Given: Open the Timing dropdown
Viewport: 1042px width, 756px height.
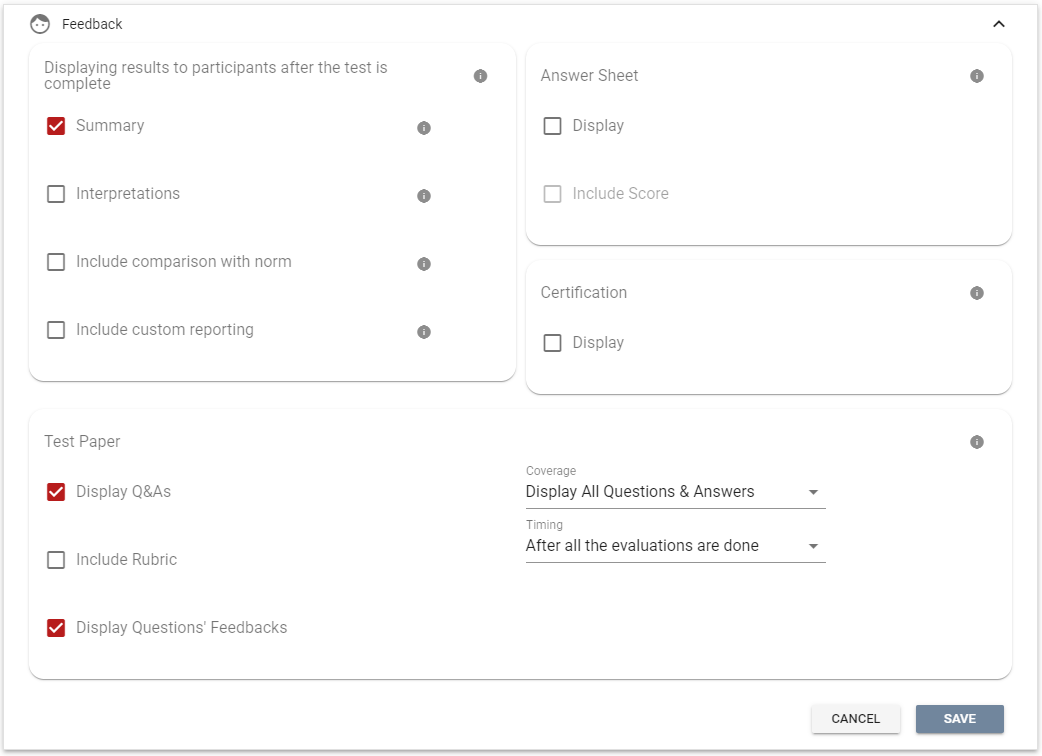Looking at the screenshot, I should [x=675, y=546].
